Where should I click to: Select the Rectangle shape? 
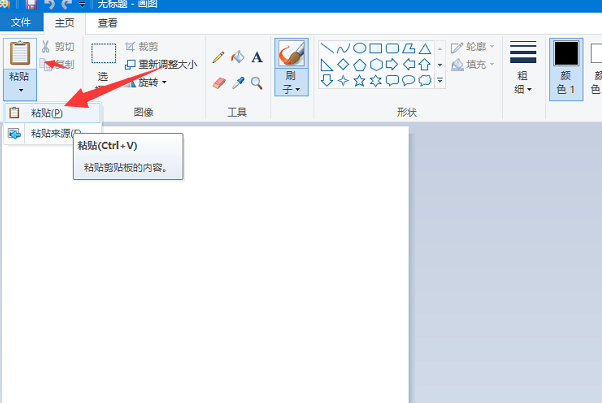point(375,48)
